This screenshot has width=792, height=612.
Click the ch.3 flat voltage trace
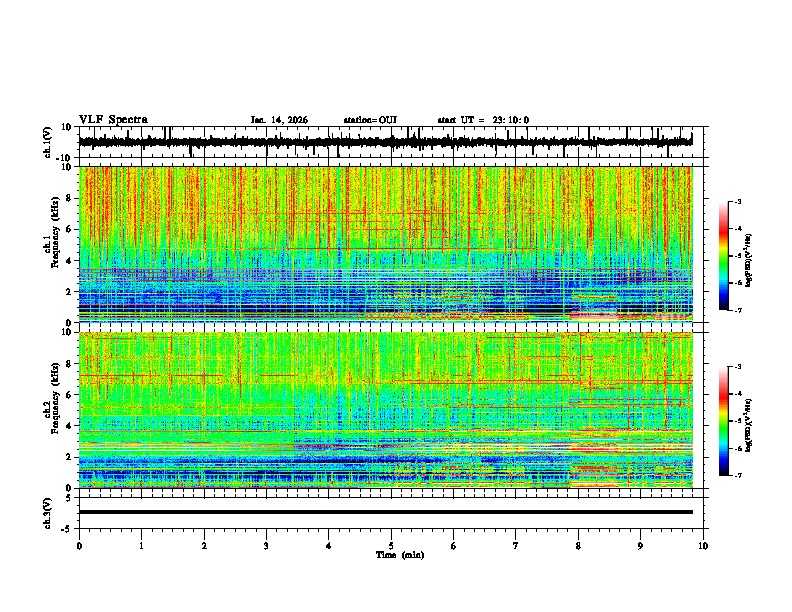tap(386, 512)
